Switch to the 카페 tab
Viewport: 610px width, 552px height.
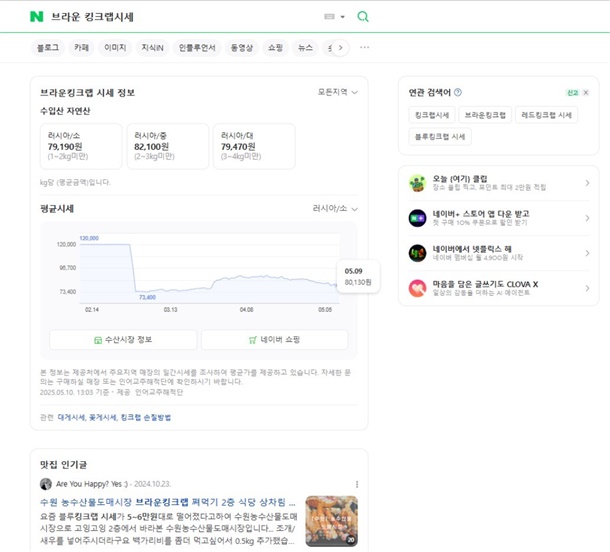(x=81, y=48)
